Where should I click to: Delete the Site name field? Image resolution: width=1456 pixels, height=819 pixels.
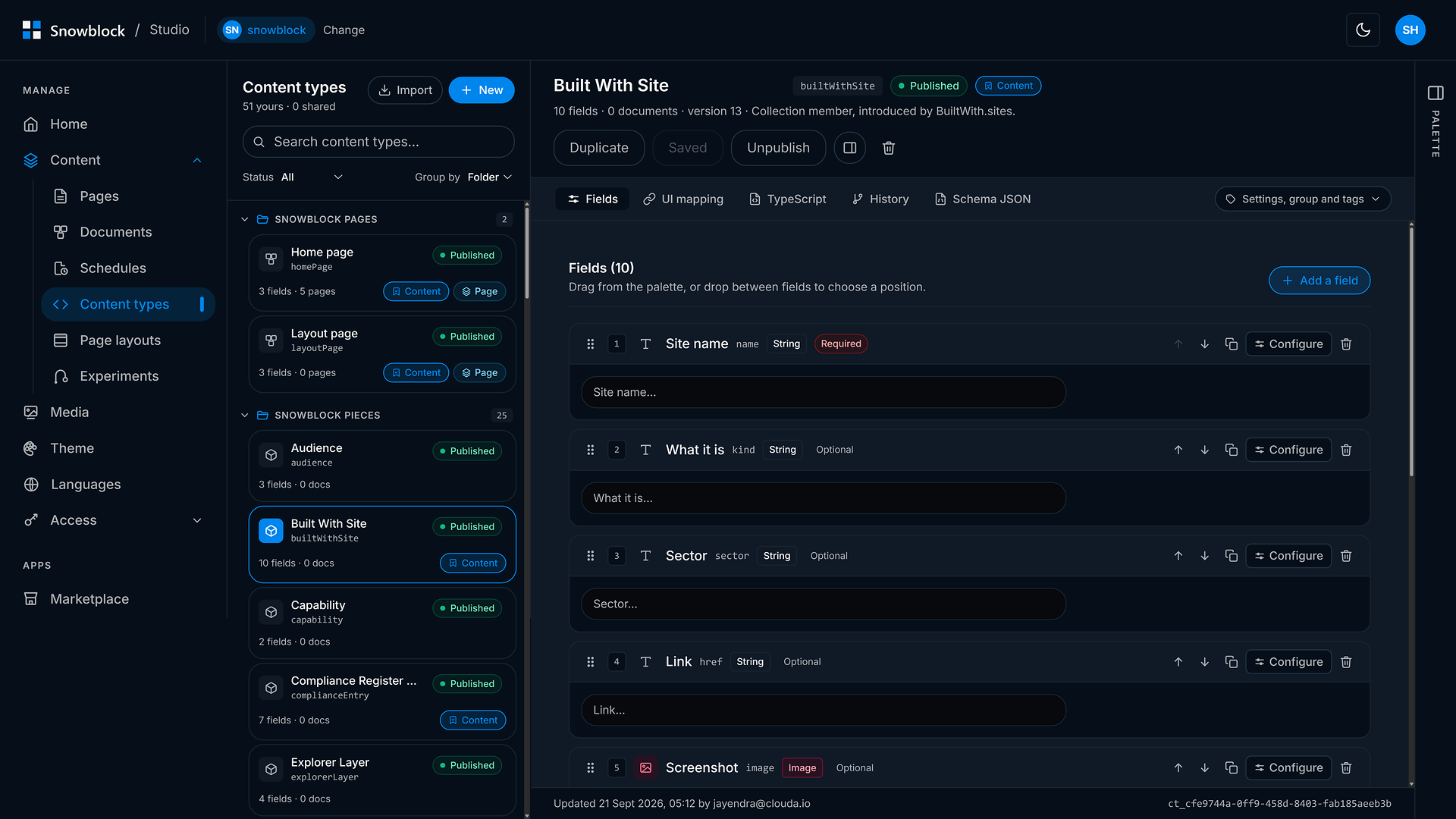tap(1346, 344)
